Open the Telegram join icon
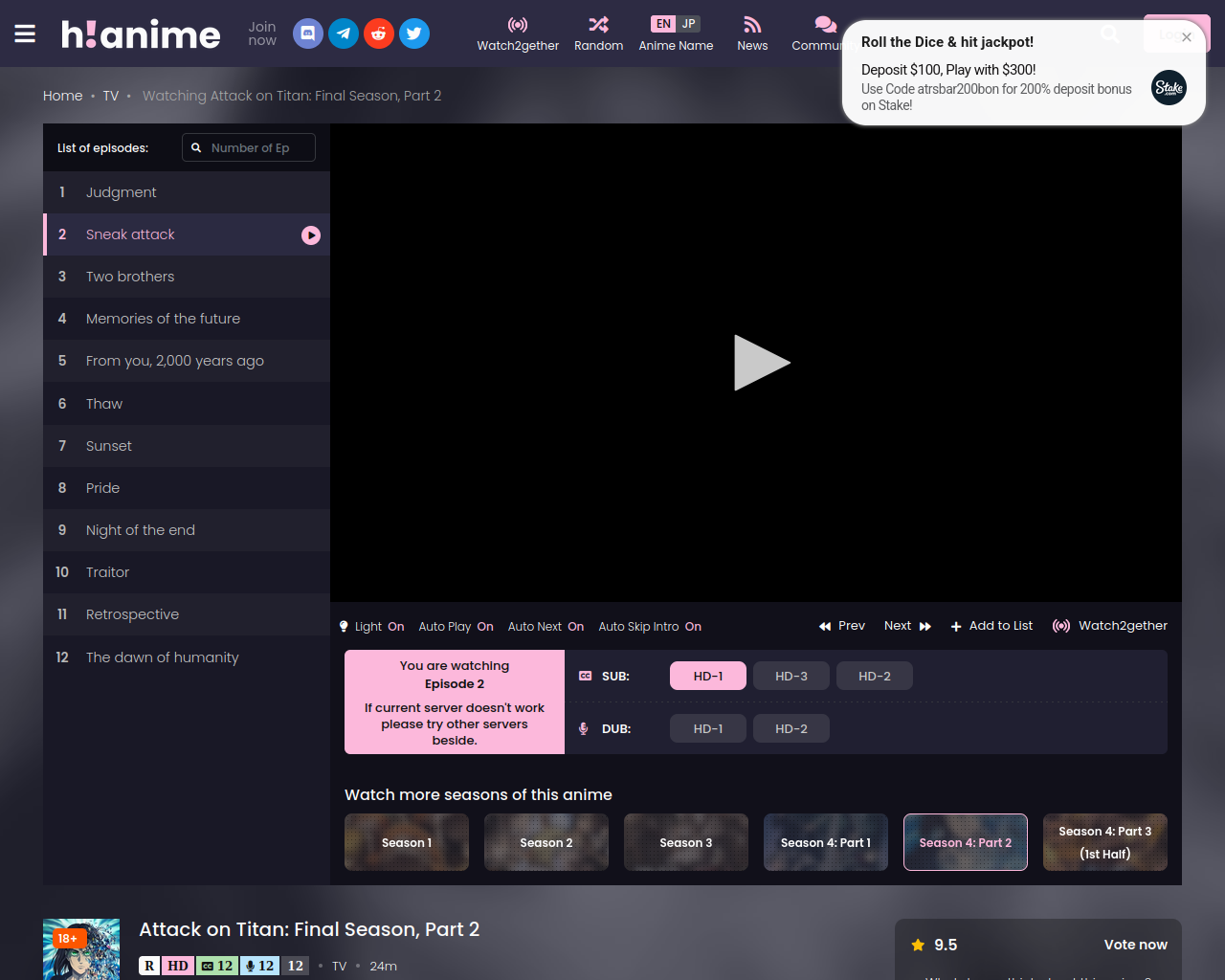Image resolution: width=1225 pixels, height=980 pixels. click(x=344, y=33)
